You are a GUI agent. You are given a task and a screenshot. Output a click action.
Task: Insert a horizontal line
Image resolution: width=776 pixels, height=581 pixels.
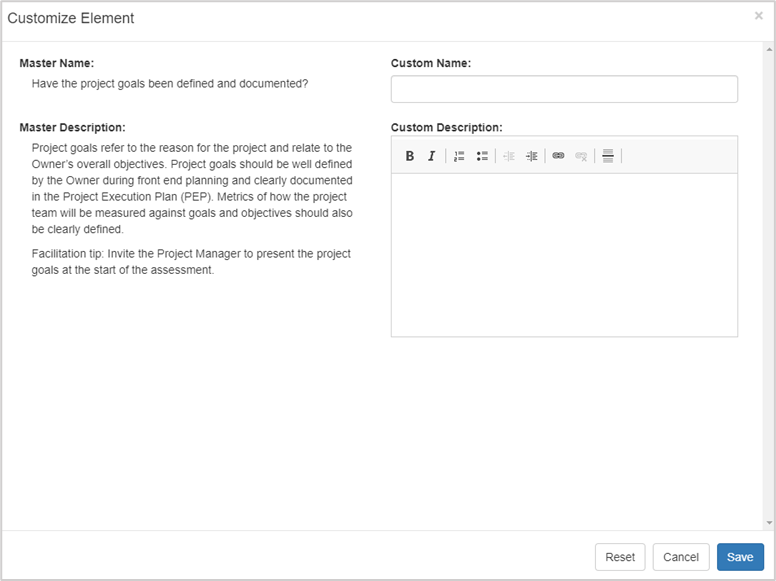tap(607, 156)
